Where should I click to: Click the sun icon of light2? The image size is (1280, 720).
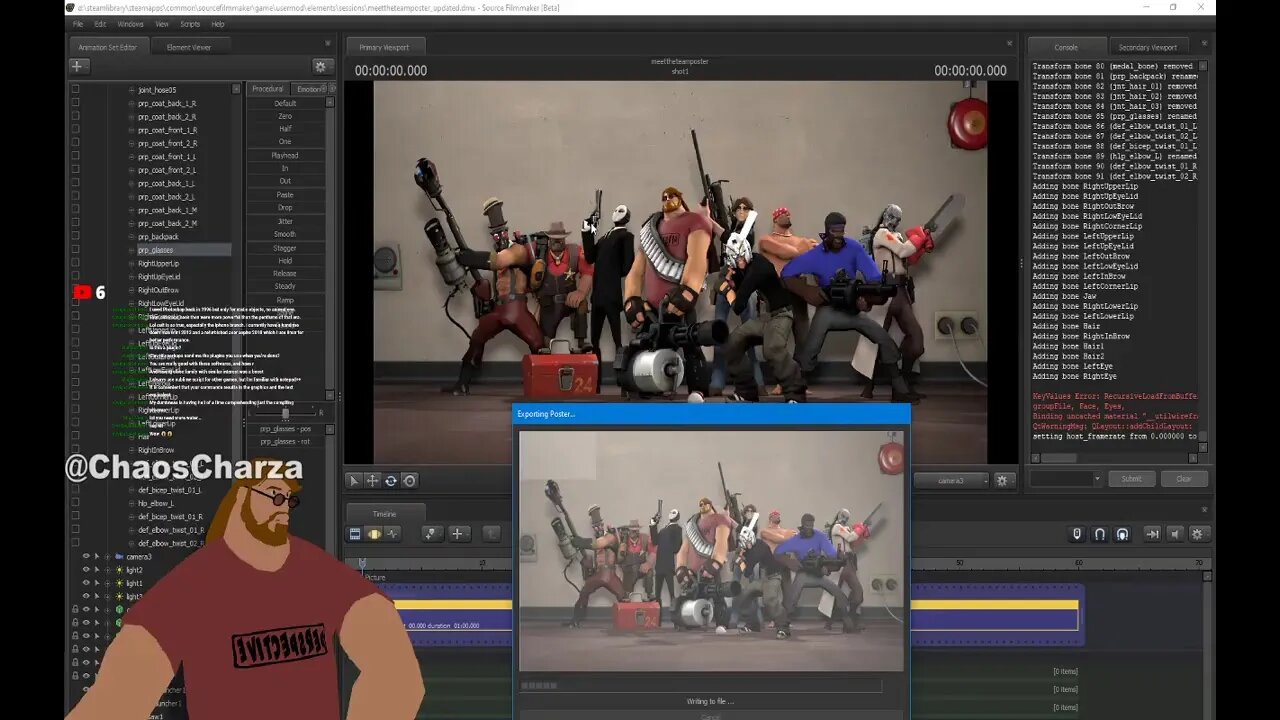coord(119,570)
